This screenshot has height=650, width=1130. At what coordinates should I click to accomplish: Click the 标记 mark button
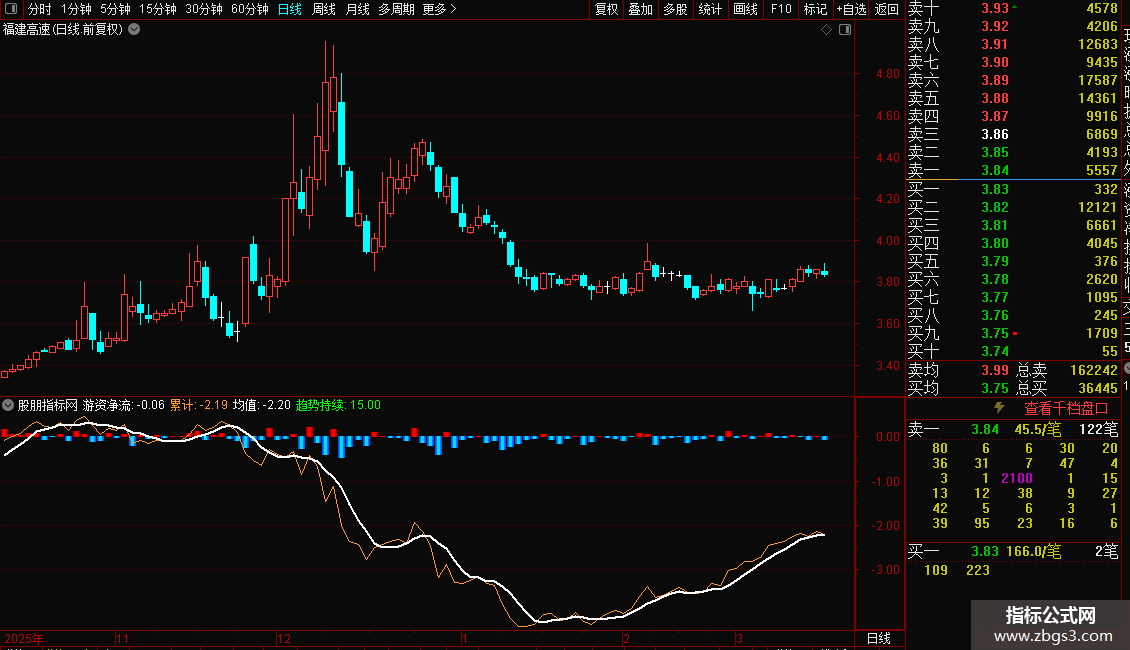pyautogui.click(x=815, y=9)
